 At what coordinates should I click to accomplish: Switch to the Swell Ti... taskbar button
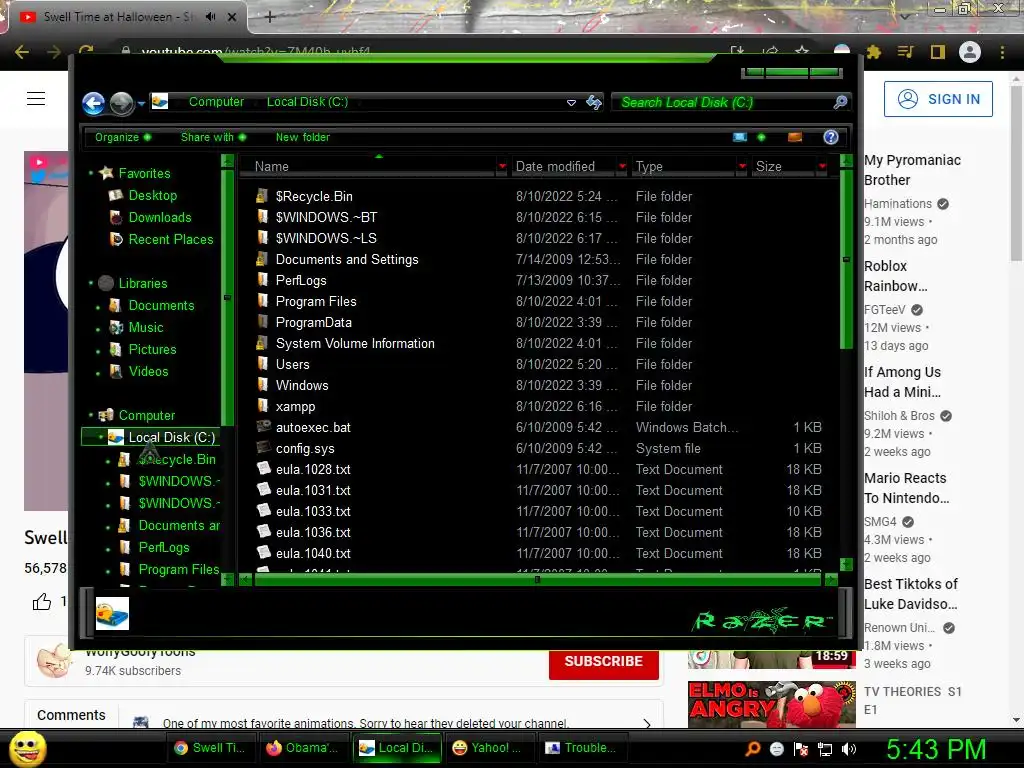coord(211,748)
